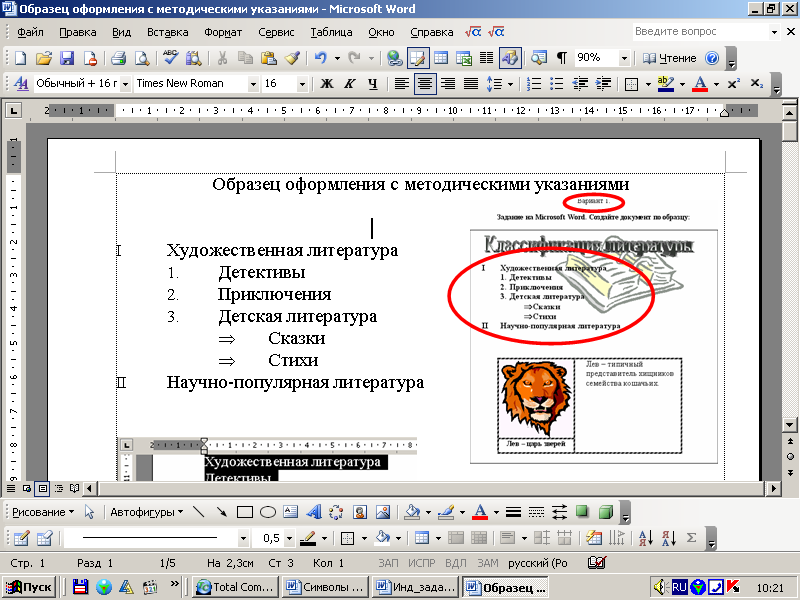Activate the Format Painter brush
Image resolution: width=800 pixels, height=600 pixels.
pos(292,58)
